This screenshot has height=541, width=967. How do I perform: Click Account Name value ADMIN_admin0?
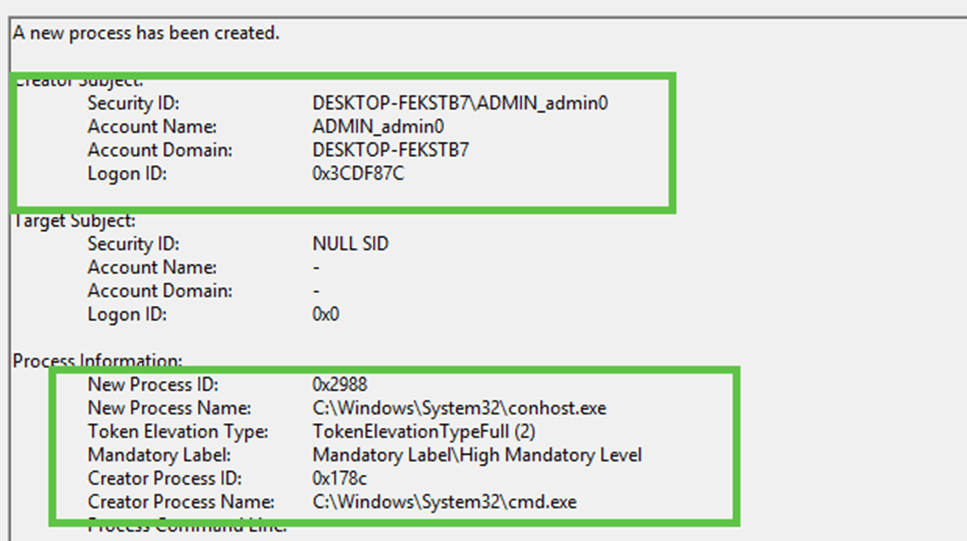coord(378,126)
